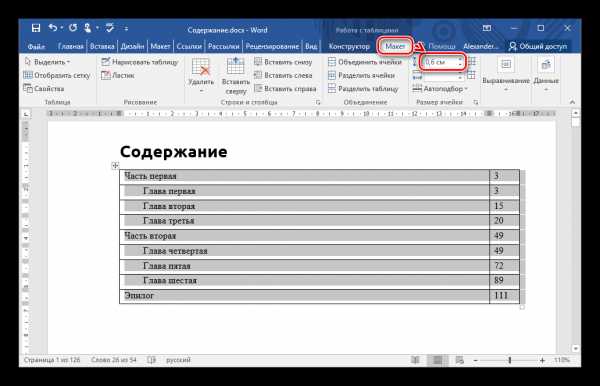The height and width of the screenshot is (386, 600).
Task: Open the Конструктор ribbon tab
Action: click(349, 46)
